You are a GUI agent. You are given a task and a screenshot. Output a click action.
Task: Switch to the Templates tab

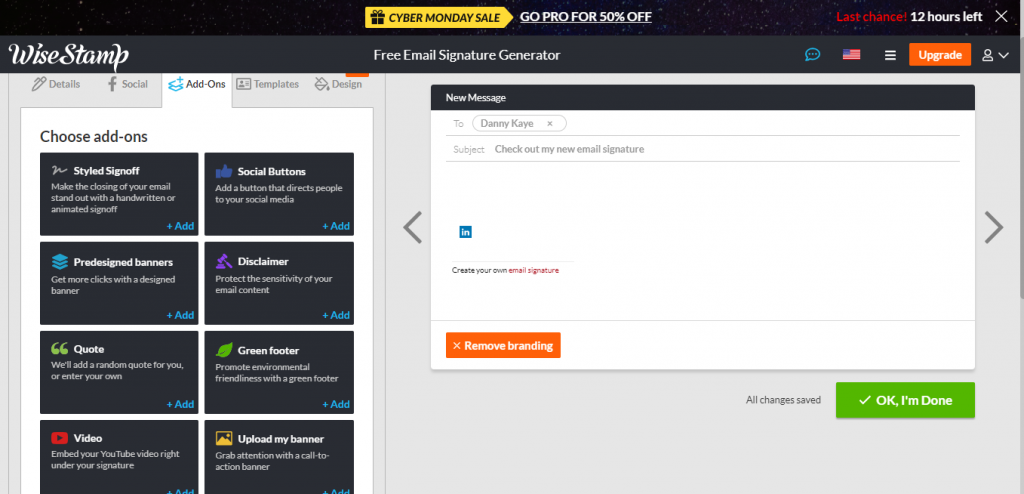(268, 84)
